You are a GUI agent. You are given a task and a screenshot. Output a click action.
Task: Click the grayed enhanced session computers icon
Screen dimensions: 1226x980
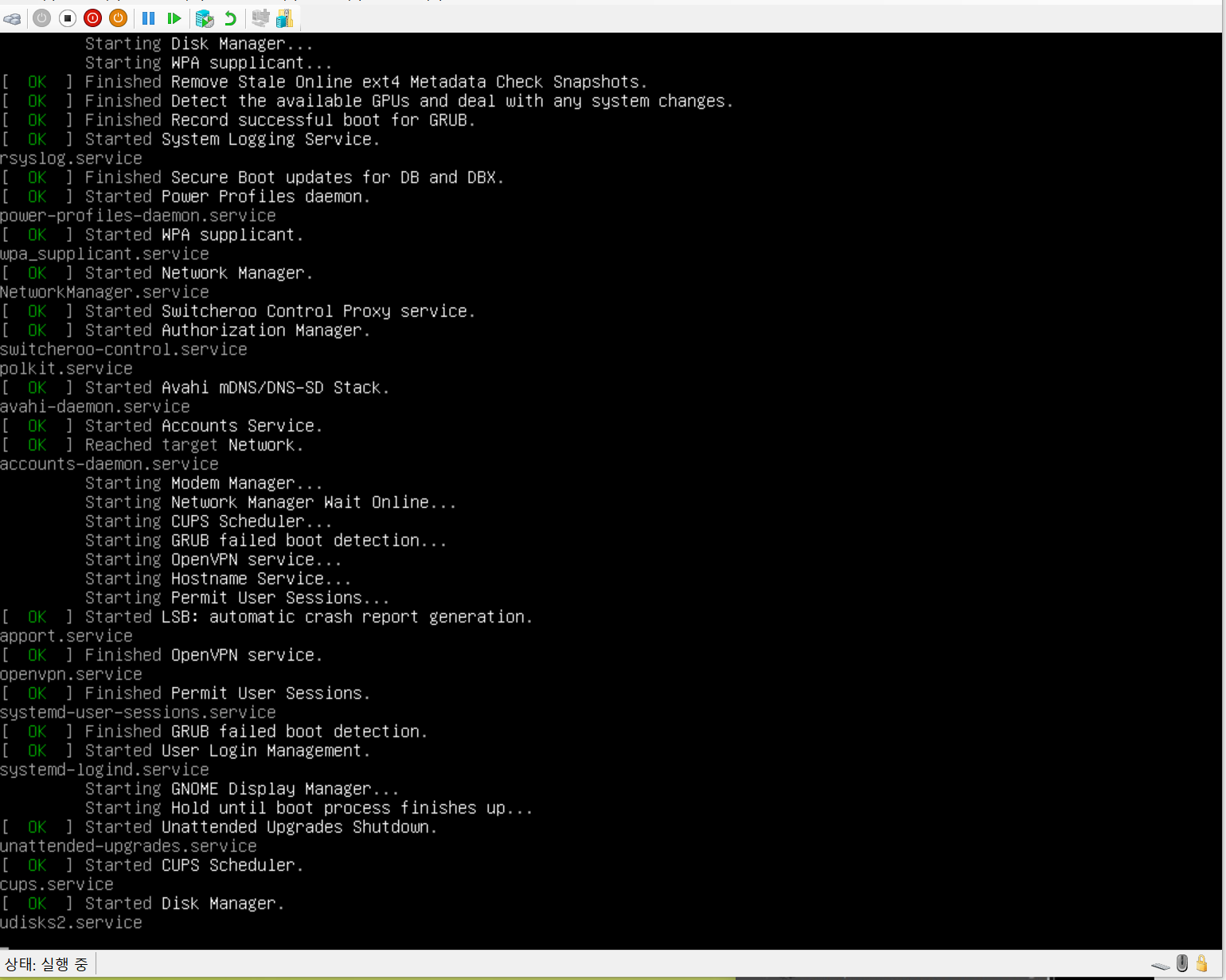(x=260, y=18)
